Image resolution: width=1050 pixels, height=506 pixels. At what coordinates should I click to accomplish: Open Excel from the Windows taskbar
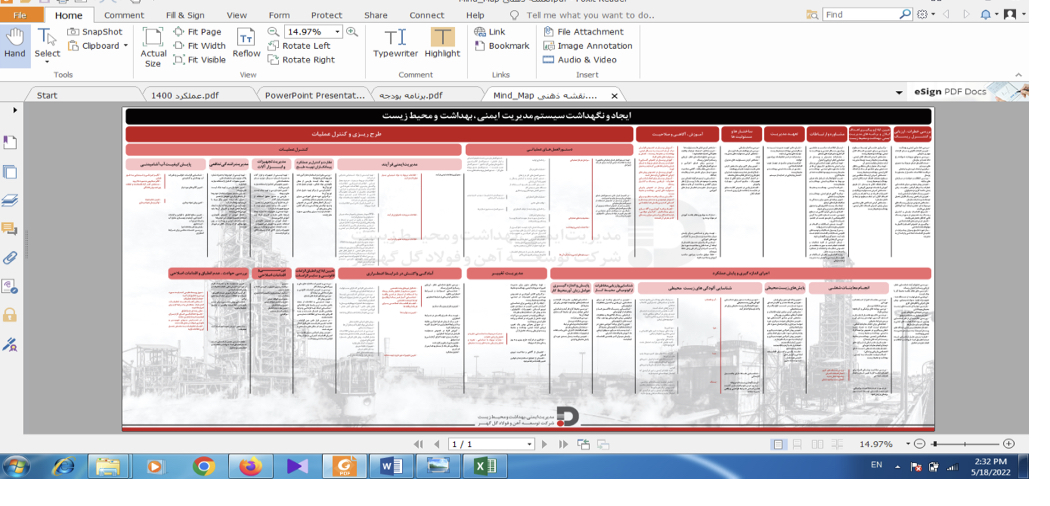coord(483,466)
